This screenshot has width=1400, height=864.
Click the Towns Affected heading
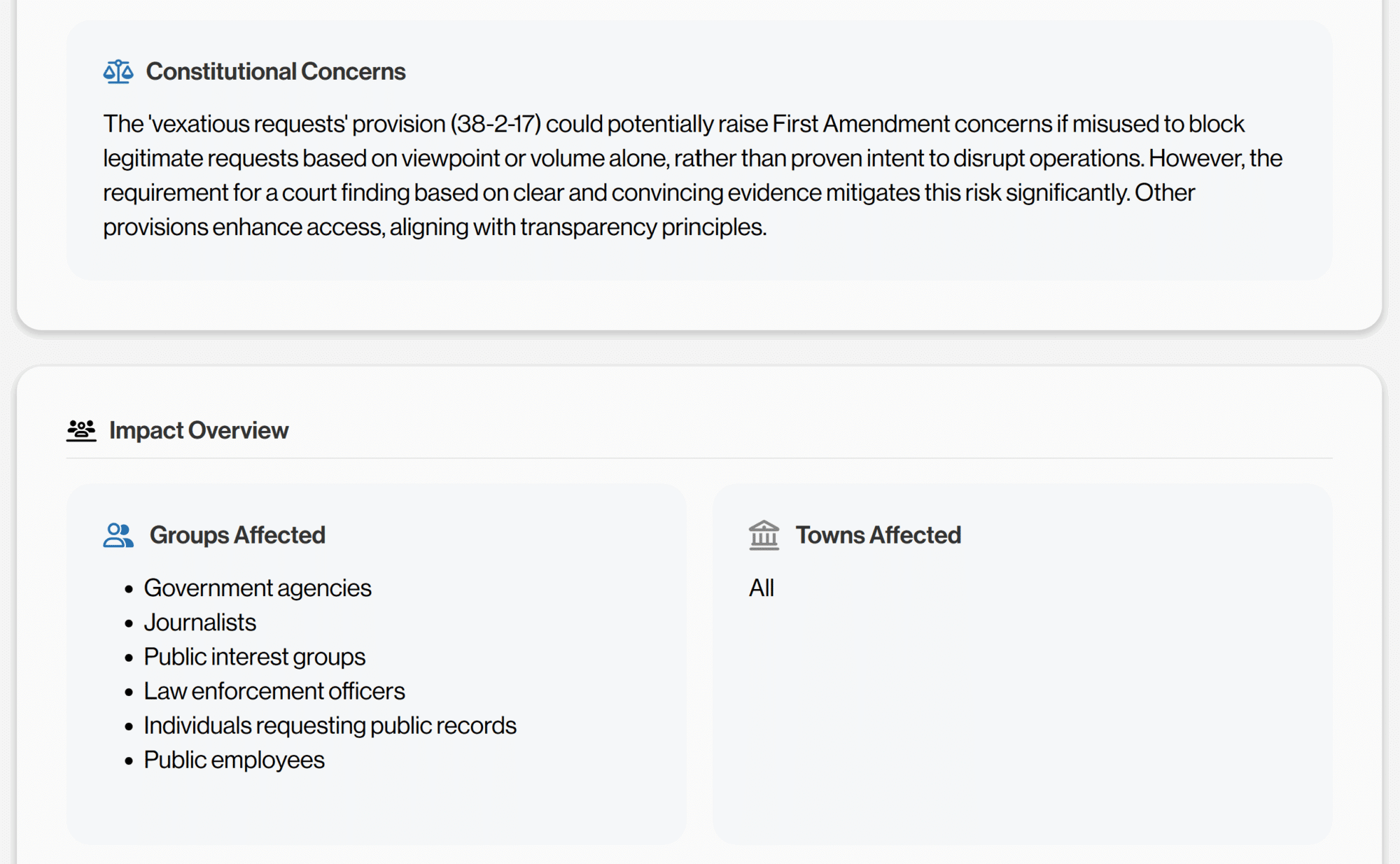point(878,535)
